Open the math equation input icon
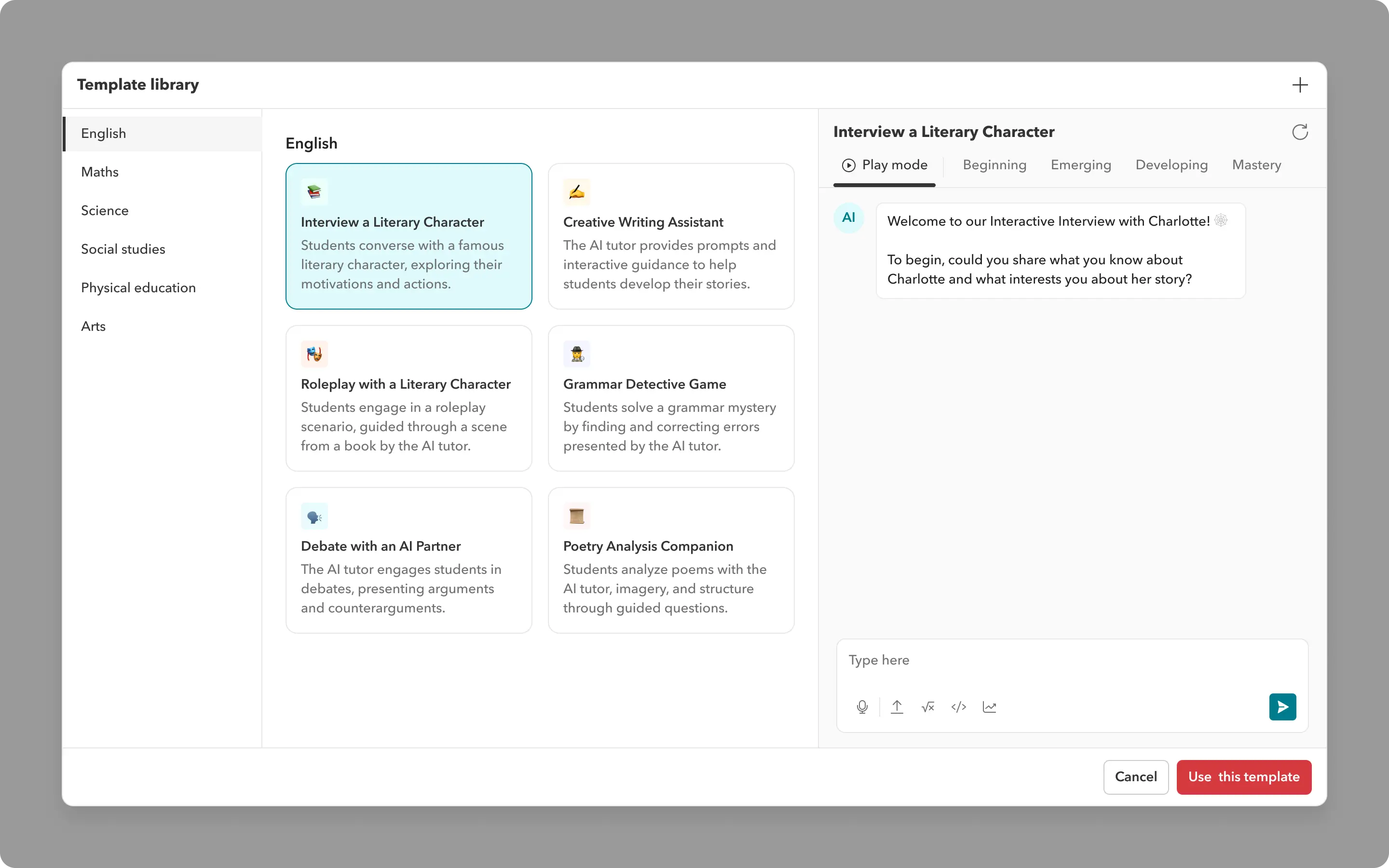This screenshot has height=868, width=1389. [x=927, y=706]
